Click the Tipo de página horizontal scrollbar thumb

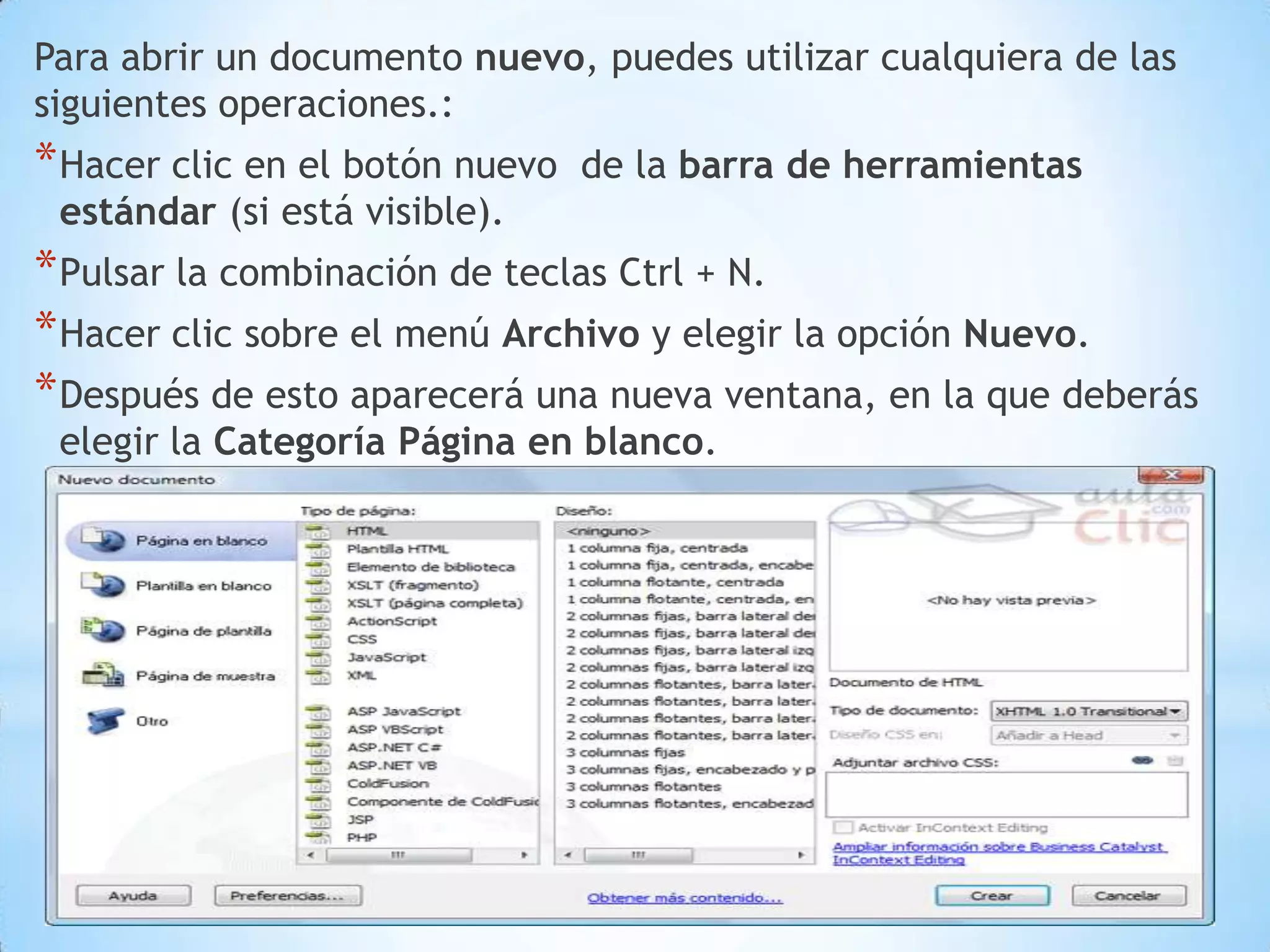click(x=399, y=855)
